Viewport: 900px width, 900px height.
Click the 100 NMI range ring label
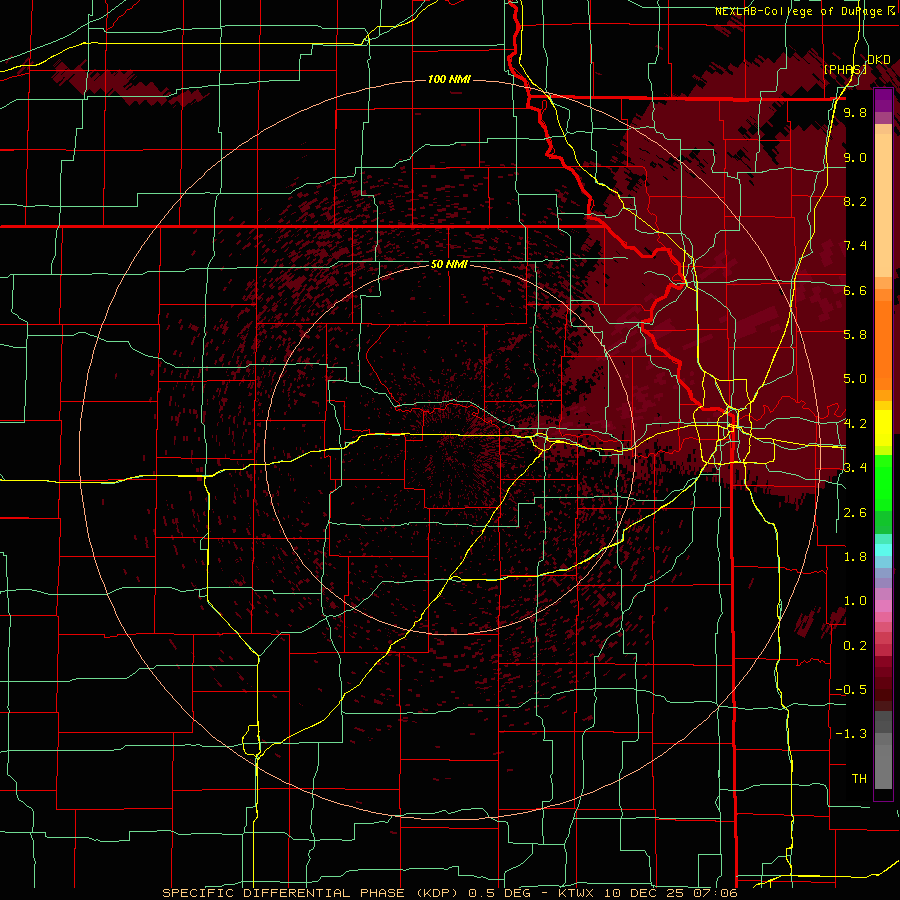coord(449,79)
